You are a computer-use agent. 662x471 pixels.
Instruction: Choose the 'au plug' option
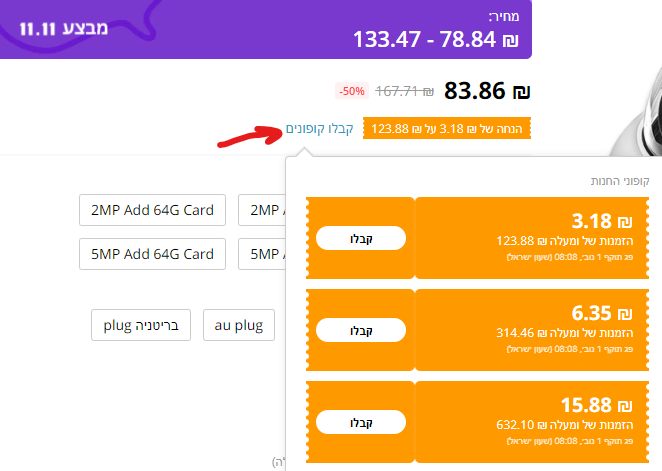(239, 325)
